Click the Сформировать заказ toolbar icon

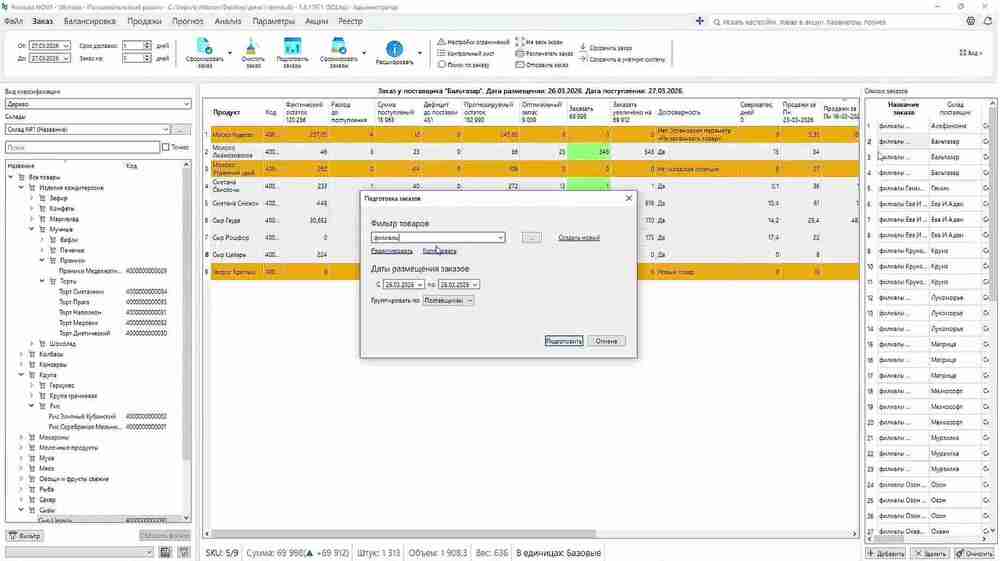(x=205, y=47)
